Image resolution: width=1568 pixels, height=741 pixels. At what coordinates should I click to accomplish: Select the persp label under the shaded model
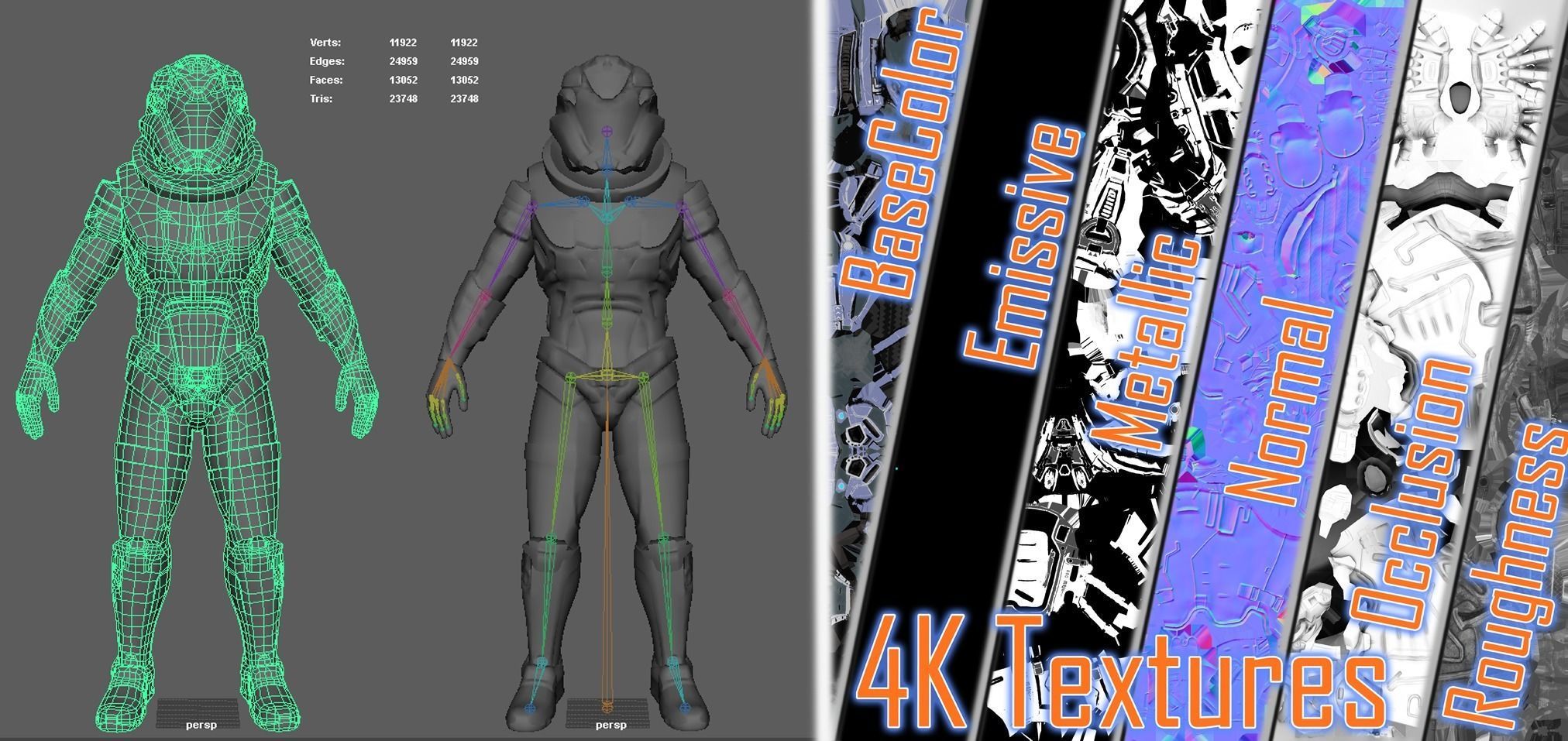611,725
